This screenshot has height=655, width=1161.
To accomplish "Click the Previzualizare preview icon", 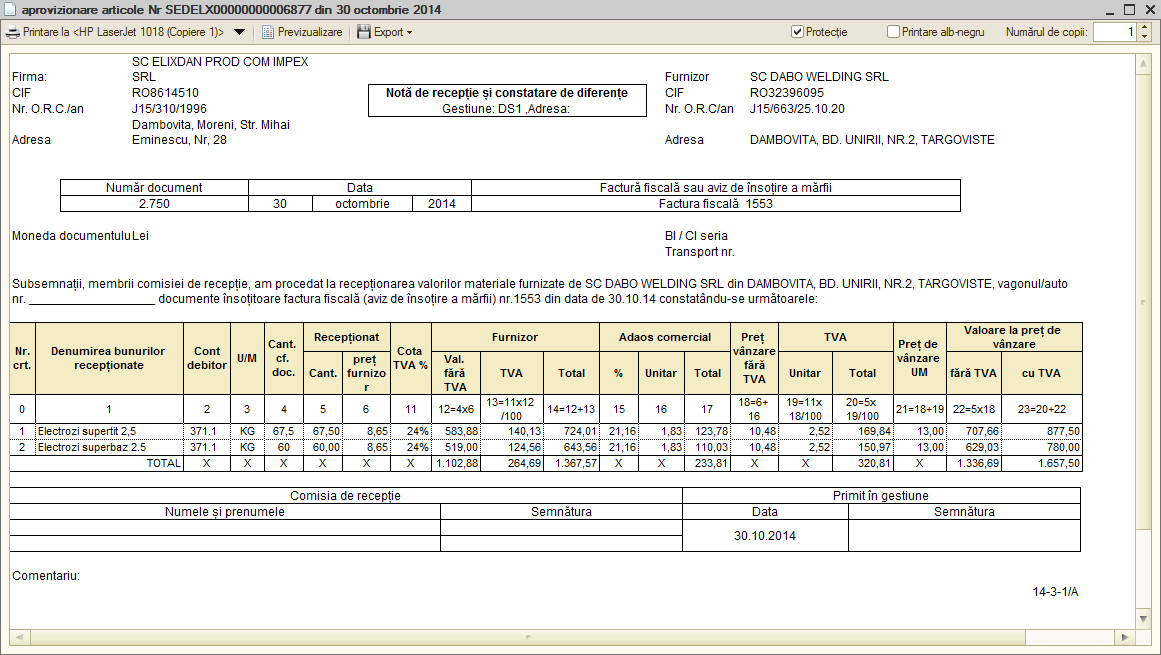I will pyautogui.click(x=268, y=33).
